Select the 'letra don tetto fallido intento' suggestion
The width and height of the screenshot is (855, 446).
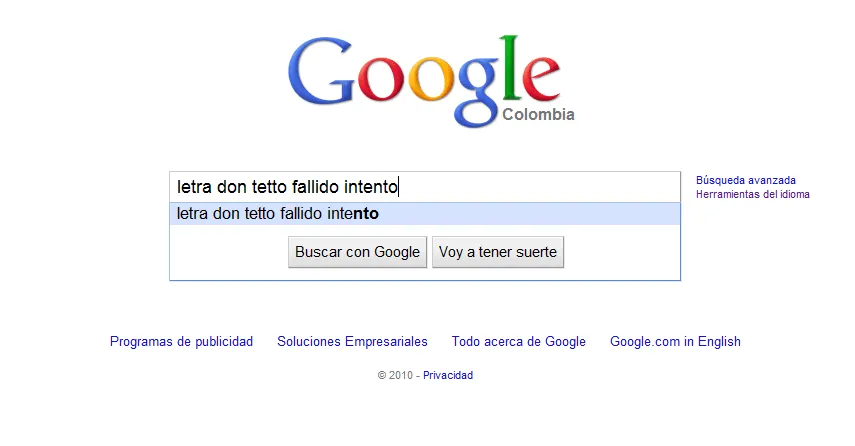425,214
